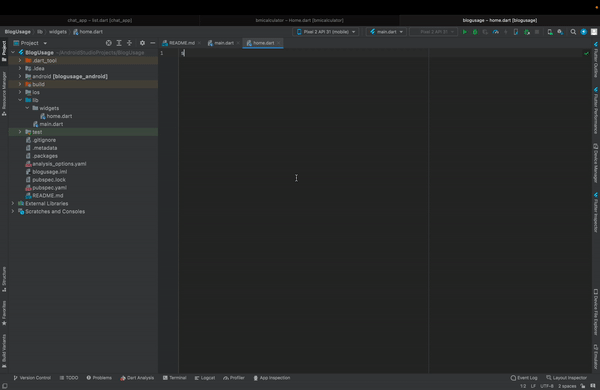The width and height of the screenshot is (600, 390).
Task: Open Device File Explorer side panel
Action: 596,312
